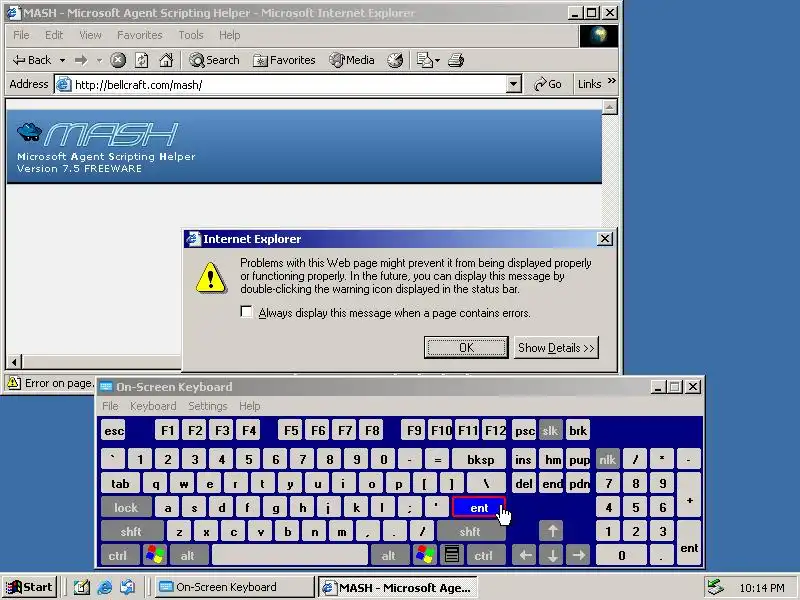Click the Mail icon in IE toolbar
Viewport: 800px width, 600px height.
(x=424, y=60)
